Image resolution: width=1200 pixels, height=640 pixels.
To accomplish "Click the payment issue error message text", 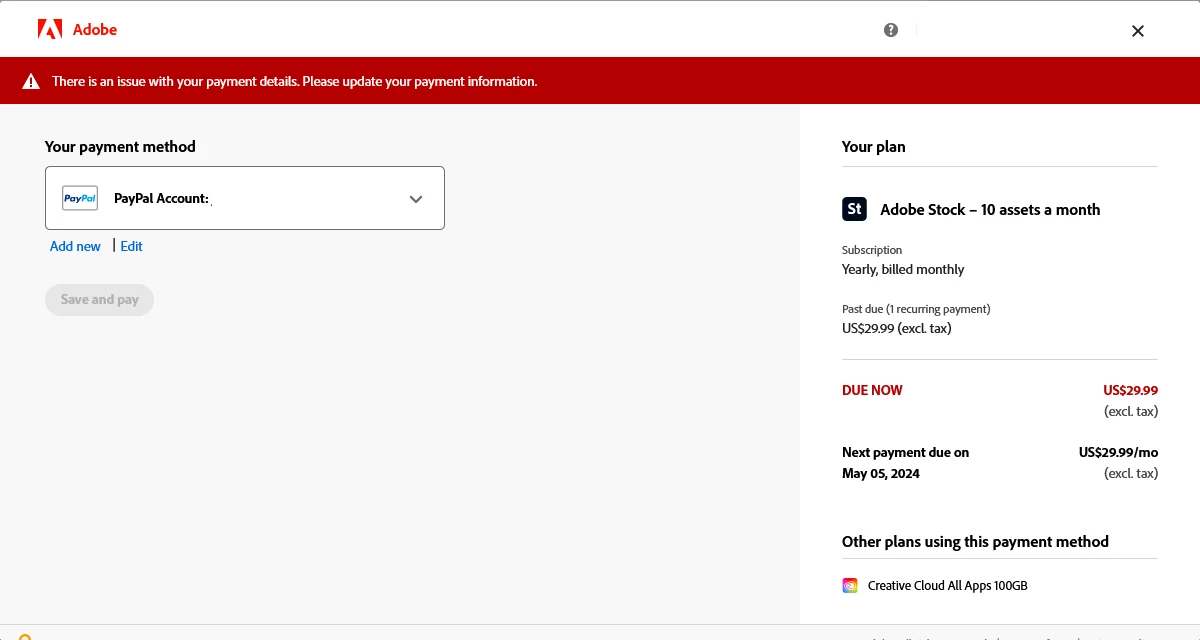I will pyautogui.click(x=294, y=81).
